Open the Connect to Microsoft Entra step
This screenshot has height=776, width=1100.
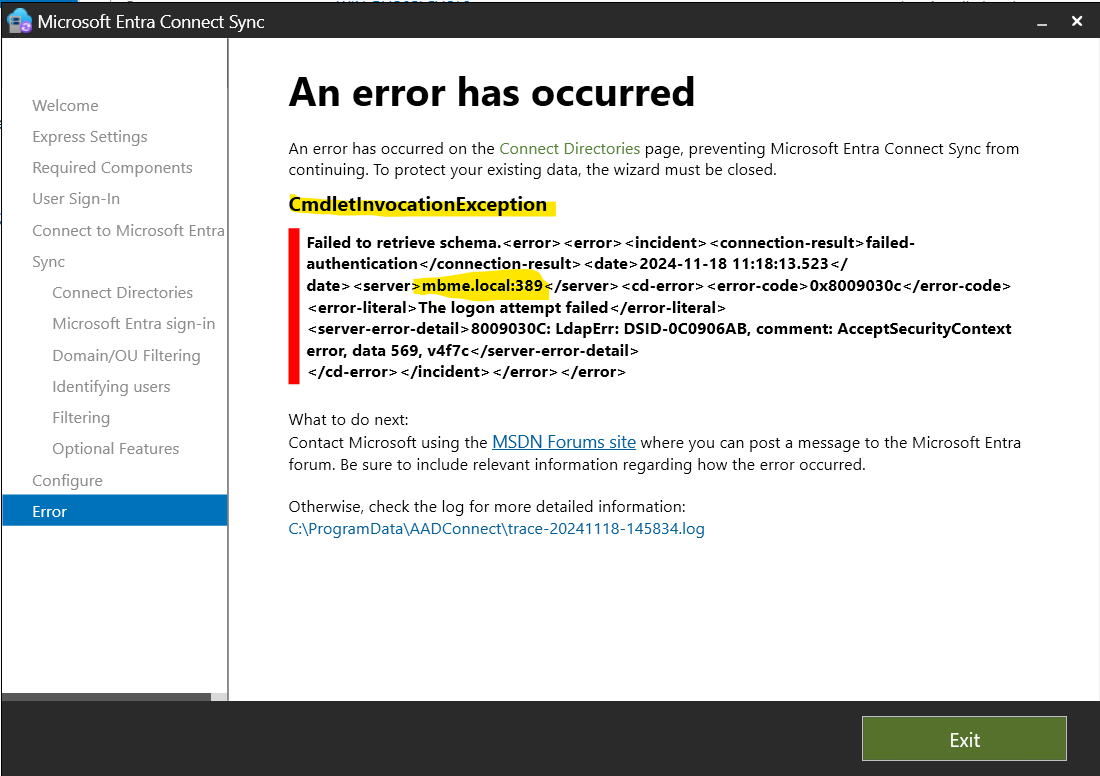tap(128, 230)
